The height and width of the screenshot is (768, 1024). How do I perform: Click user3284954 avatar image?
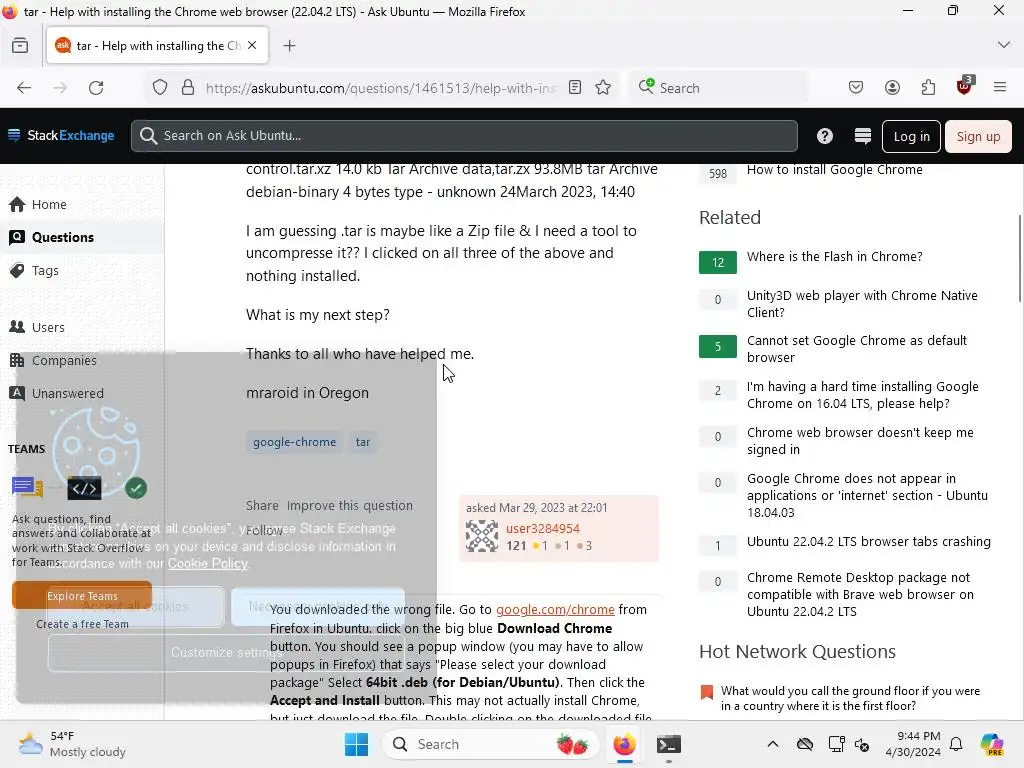tap(481, 536)
